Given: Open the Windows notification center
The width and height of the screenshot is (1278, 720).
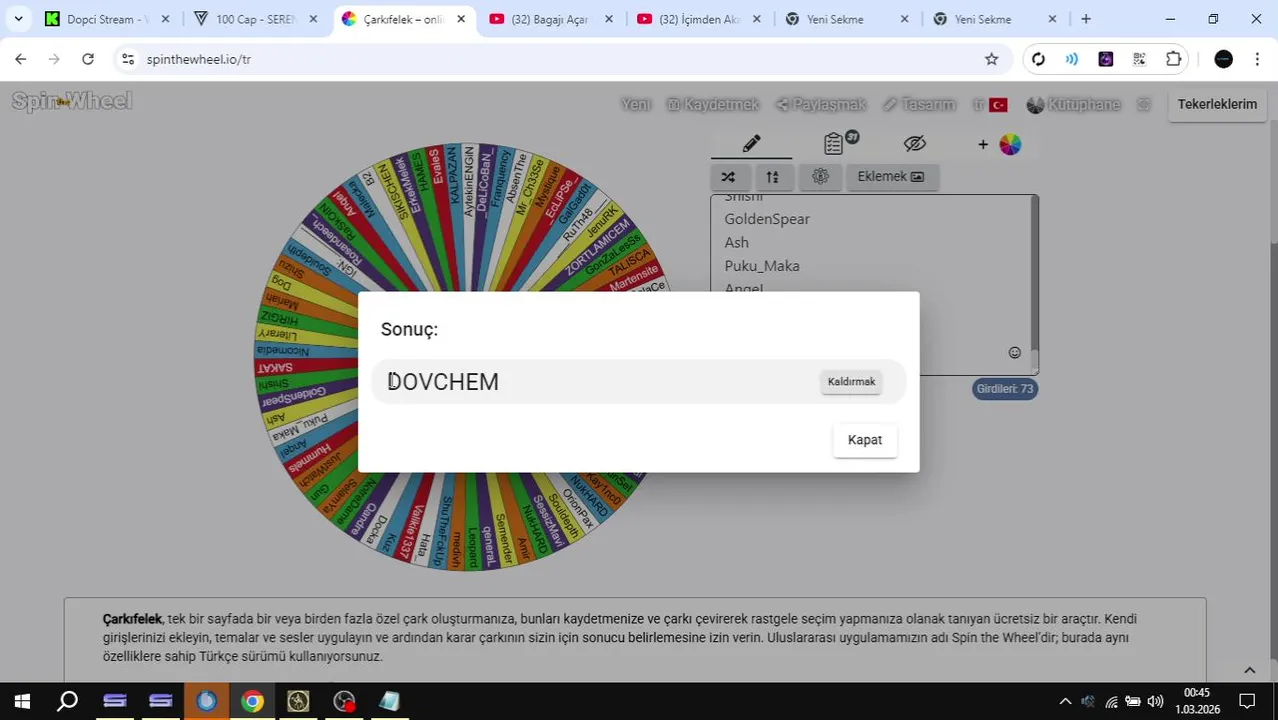Looking at the screenshot, I should pos(1247,701).
